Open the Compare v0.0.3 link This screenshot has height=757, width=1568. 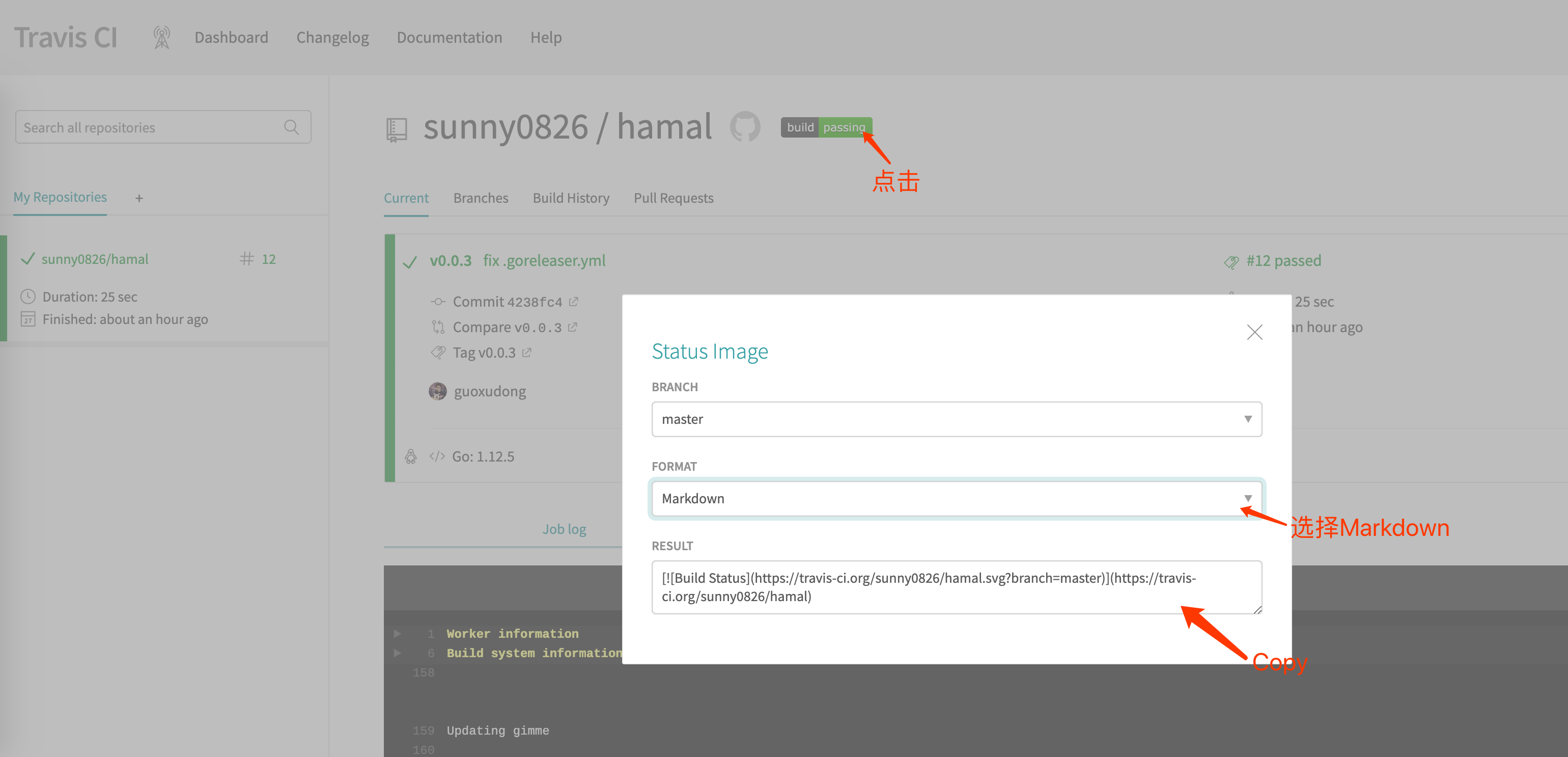coord(507,328)
